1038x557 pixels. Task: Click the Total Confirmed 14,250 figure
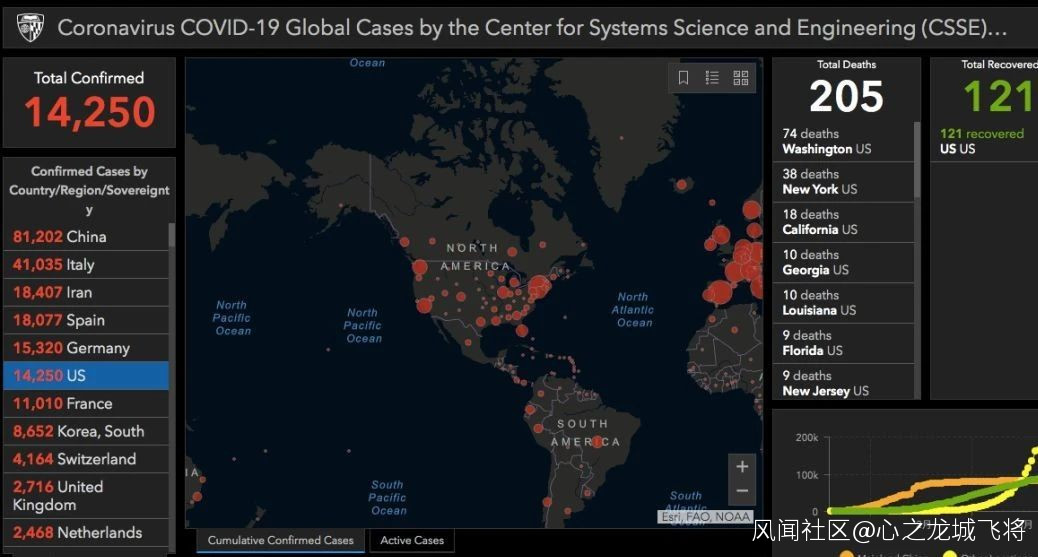89,111
